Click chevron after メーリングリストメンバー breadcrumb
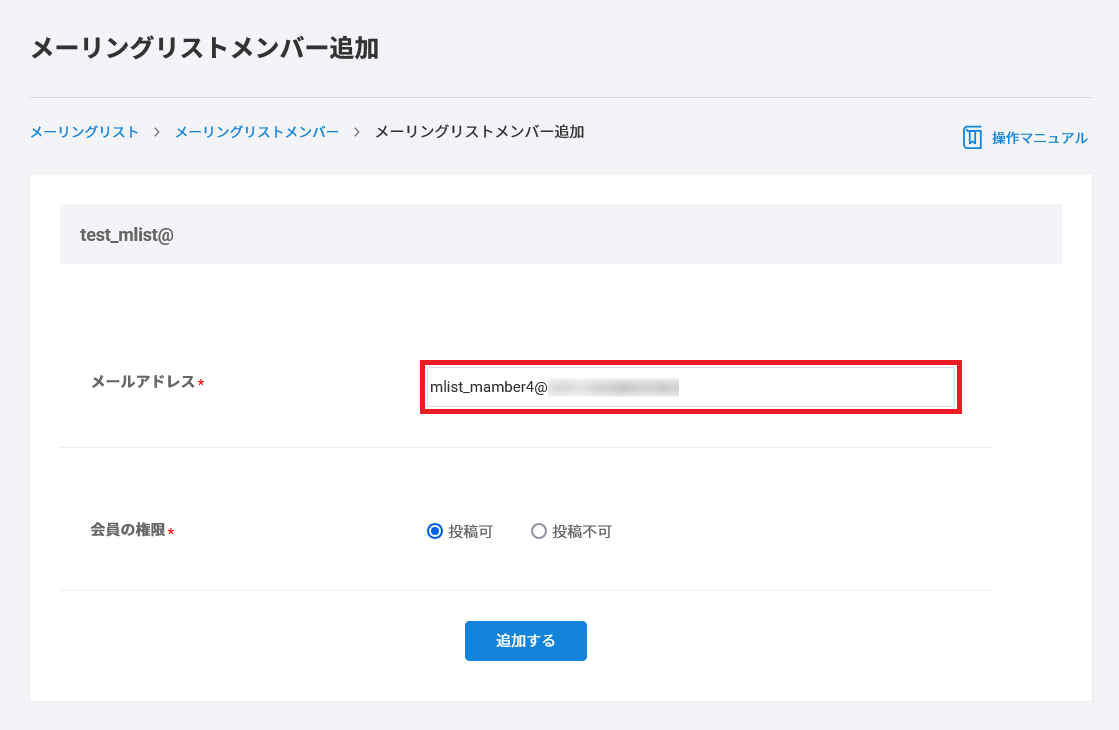 point(357,132)
